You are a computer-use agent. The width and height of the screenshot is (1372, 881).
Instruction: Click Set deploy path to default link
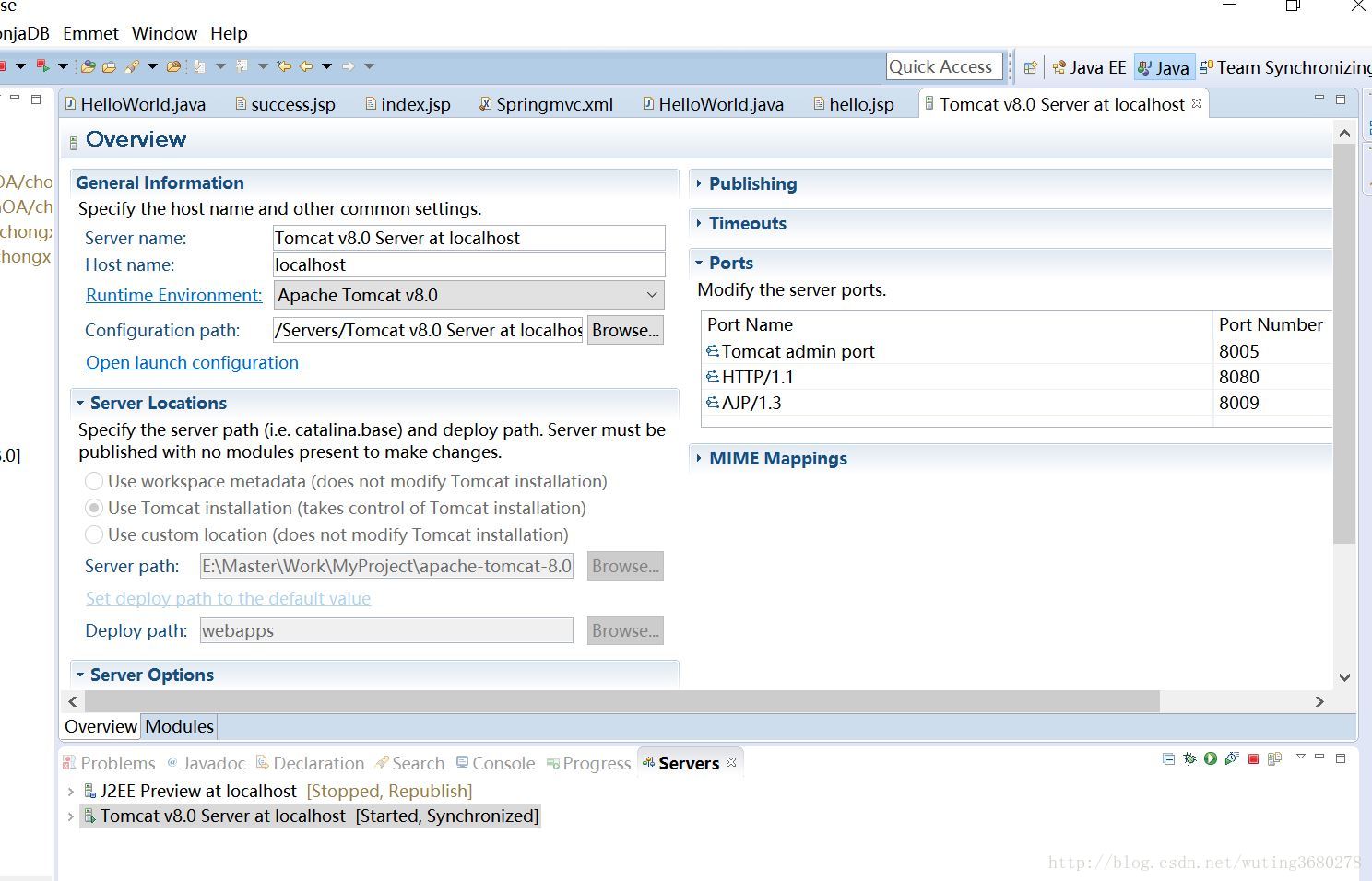pyautogui.click(x=228, y=598)
